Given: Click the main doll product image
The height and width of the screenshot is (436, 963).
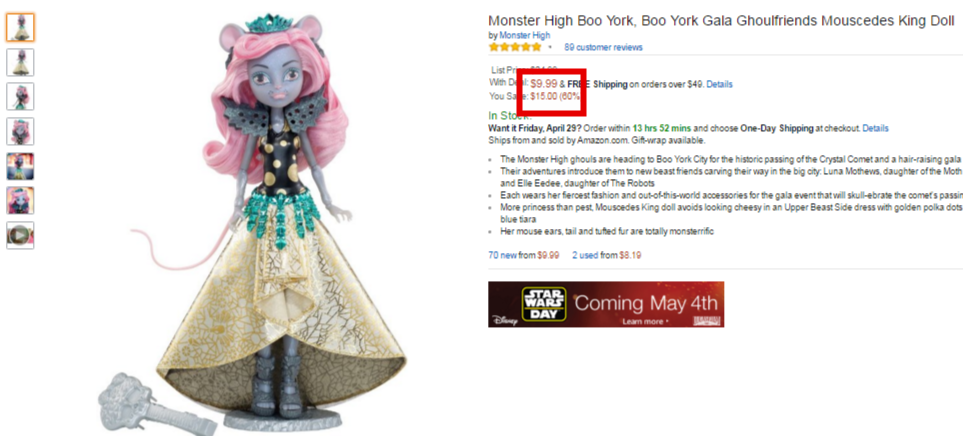Looking at the screenshot, I should click(x=252, y=221).
